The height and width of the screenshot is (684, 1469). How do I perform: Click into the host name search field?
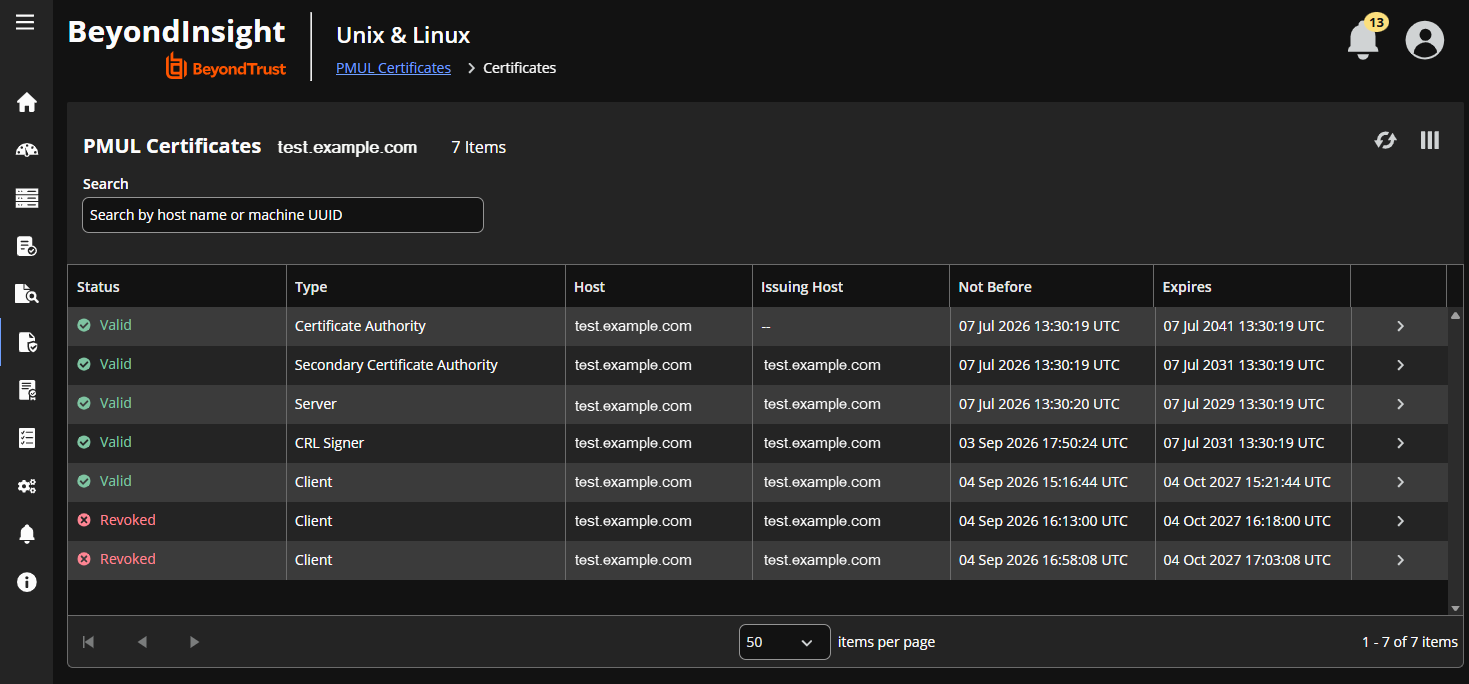(x=282, y=215)
